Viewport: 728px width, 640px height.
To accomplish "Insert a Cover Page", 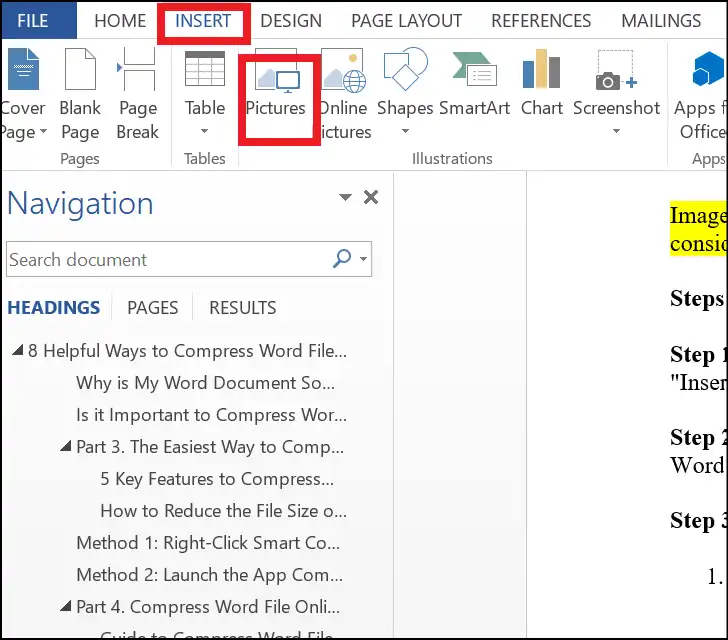I will point(23,94).
